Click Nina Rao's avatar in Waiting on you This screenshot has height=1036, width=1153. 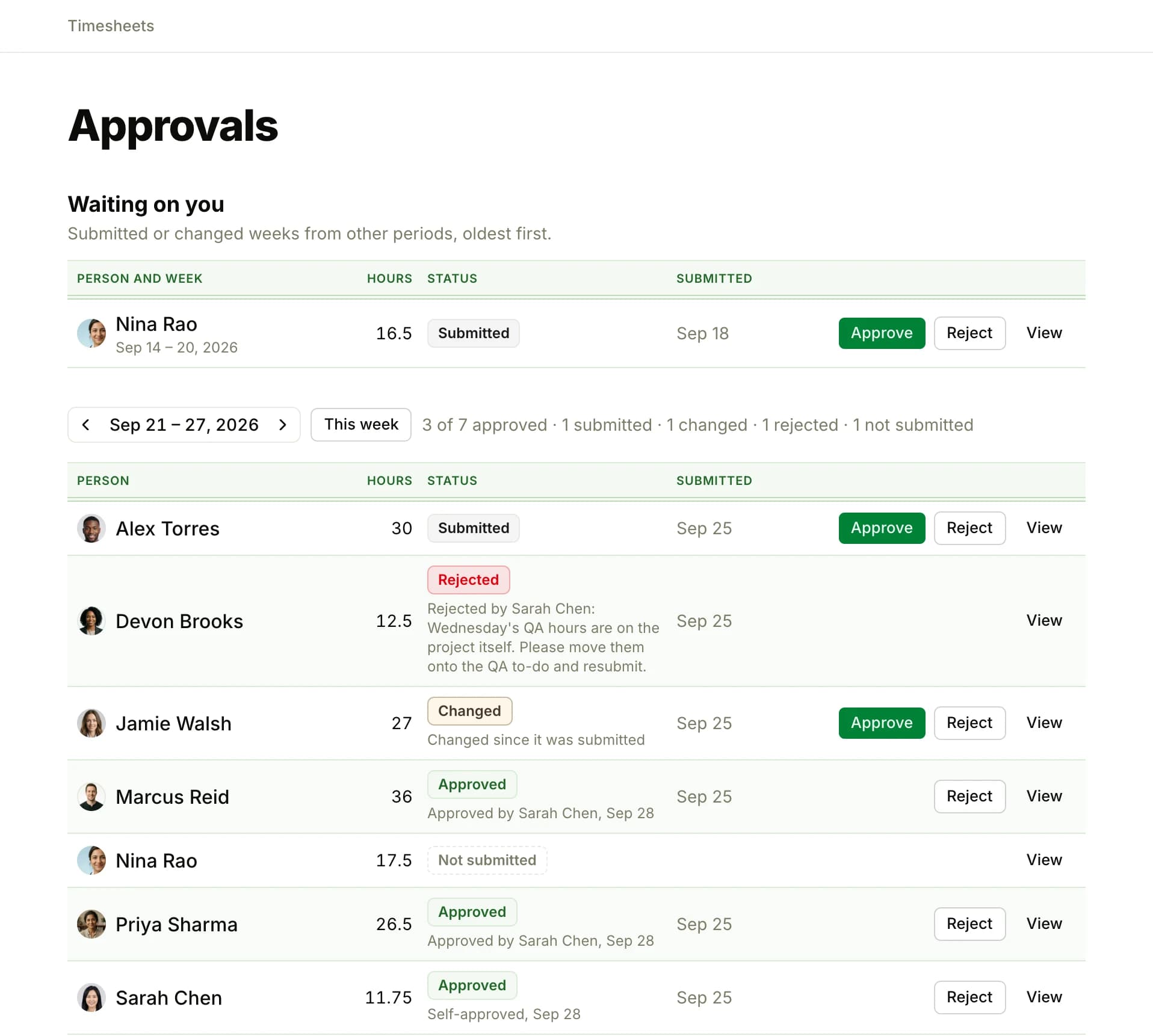pyautogui.click(x=91, y=333)
